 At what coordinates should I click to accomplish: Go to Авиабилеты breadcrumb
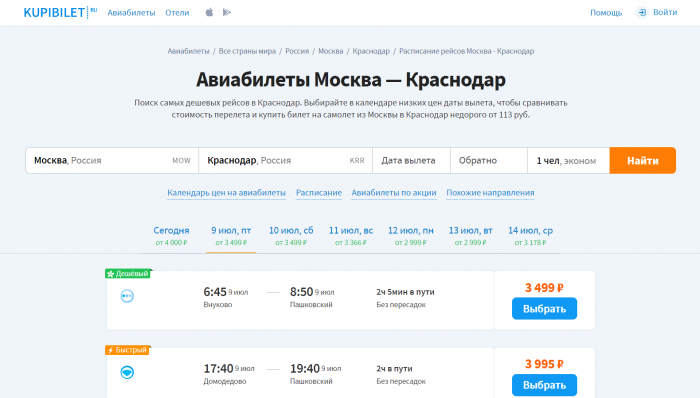[188, 51]
